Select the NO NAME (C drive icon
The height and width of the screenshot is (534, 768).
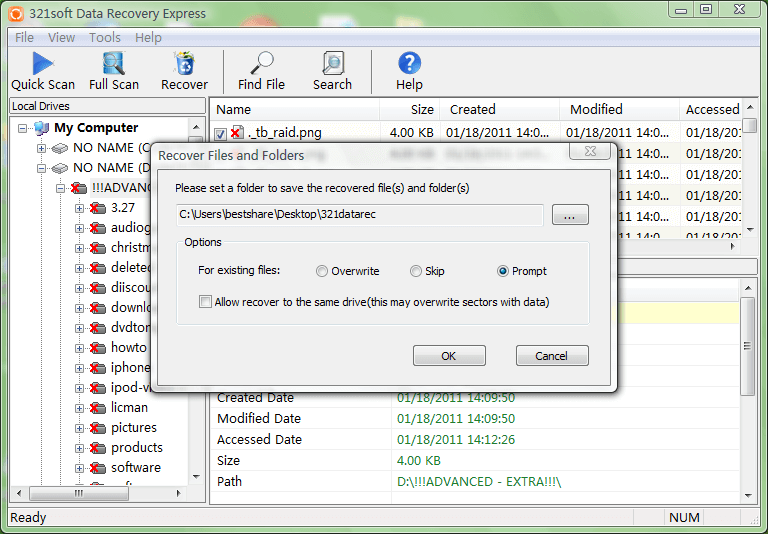point(59,148)
